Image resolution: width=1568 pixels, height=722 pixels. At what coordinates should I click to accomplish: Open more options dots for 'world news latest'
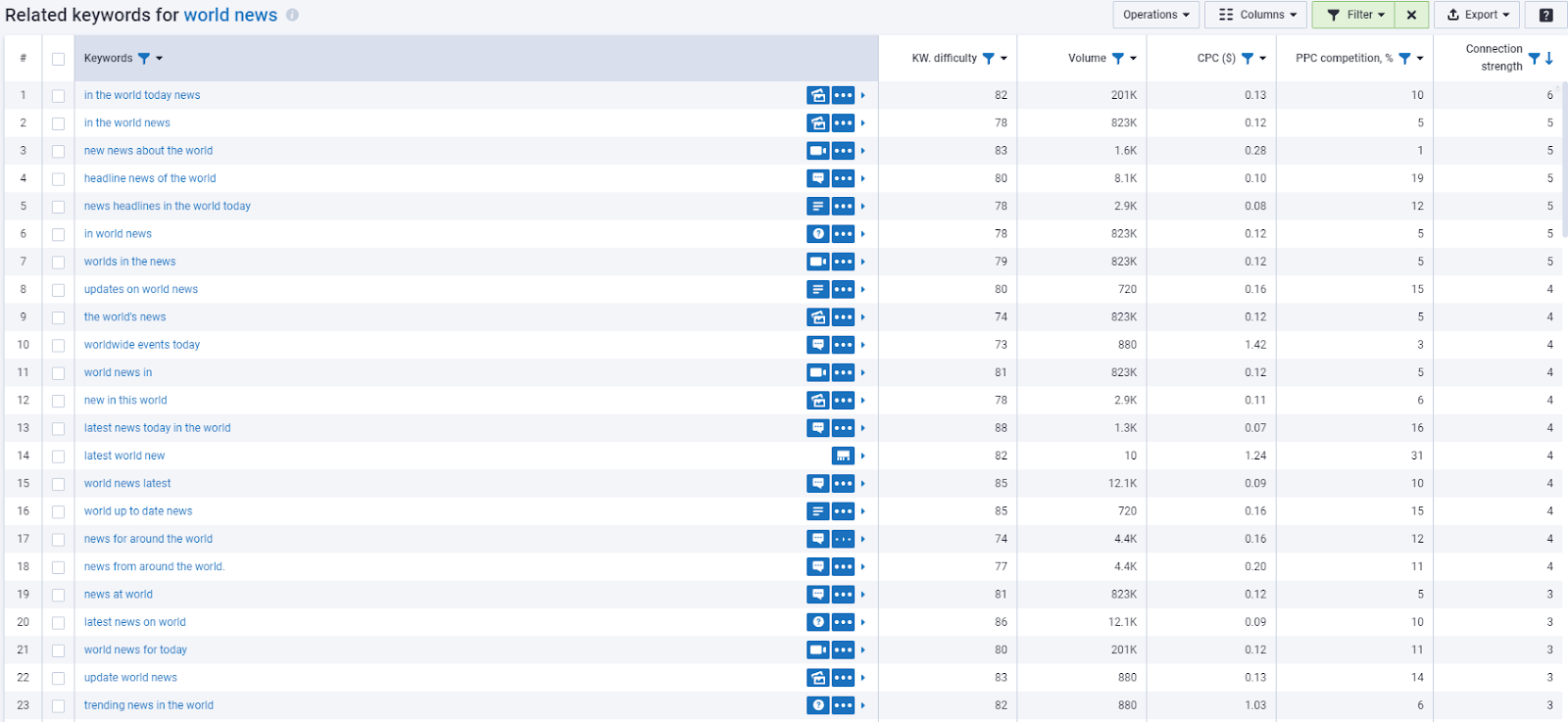[843, 484]
